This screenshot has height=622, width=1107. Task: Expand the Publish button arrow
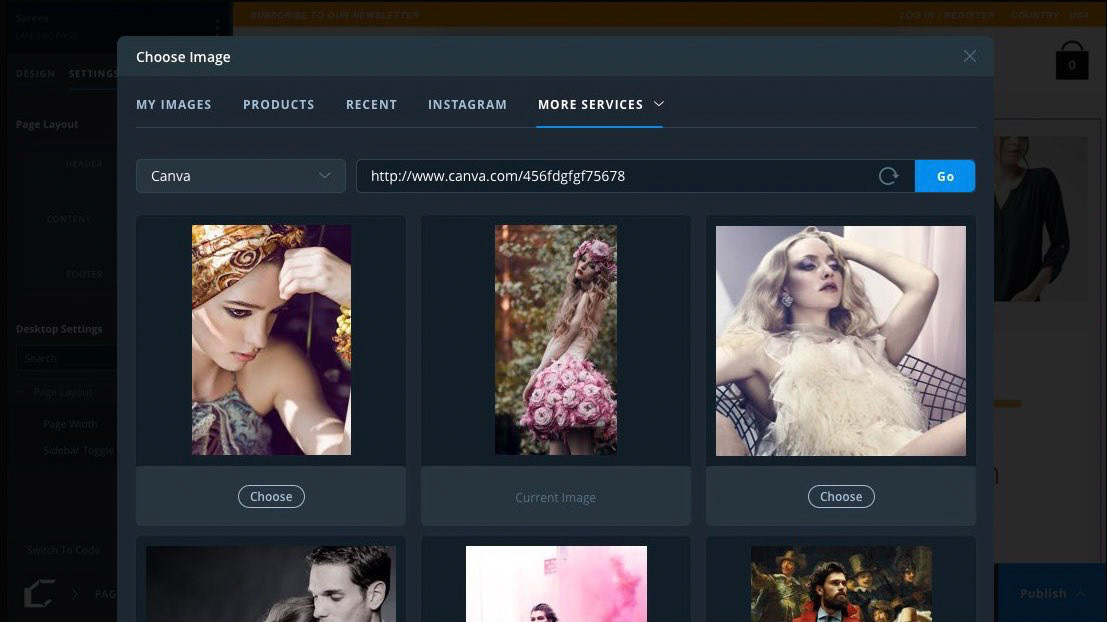click(1081, 593)
